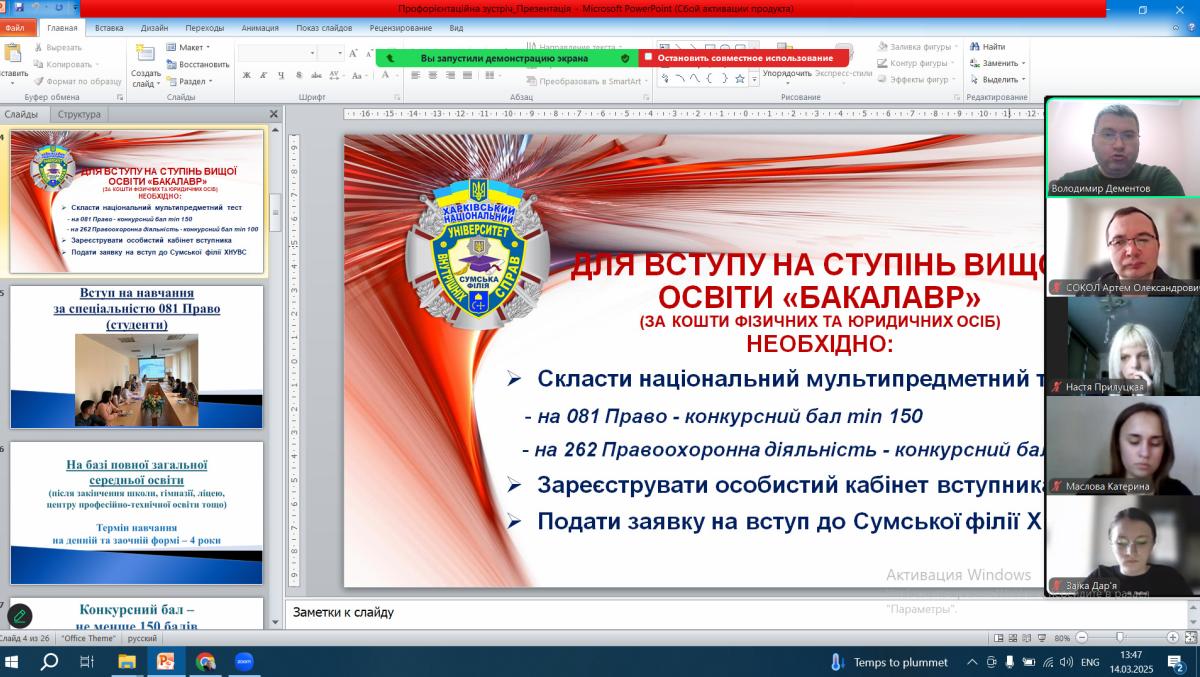The width and height of the screenshot is (1200, 677).
Task: Switch to Slide Sorter view in status bar
Action: click(1013, 637)
